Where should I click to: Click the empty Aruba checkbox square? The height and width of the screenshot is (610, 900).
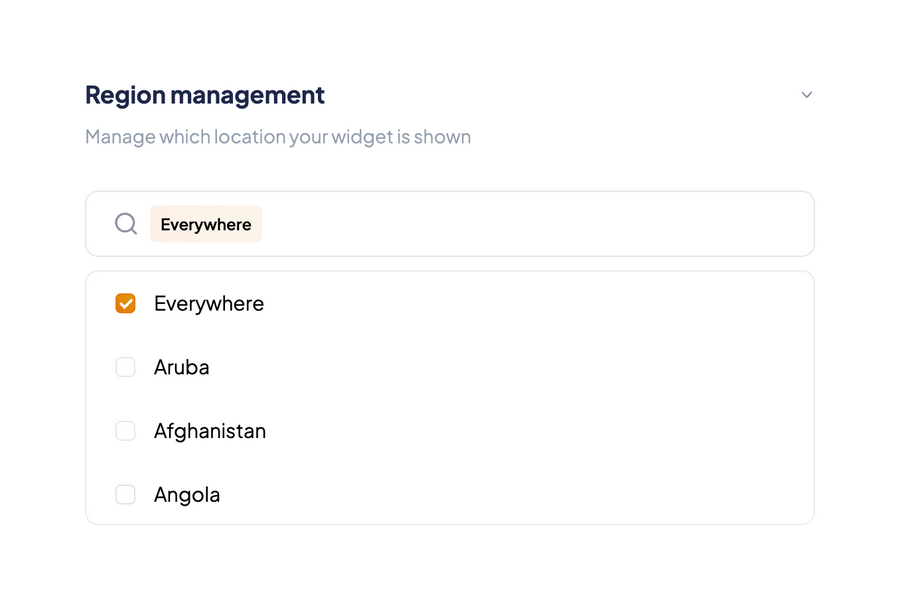pyautogui.click(x=125, y=367)
